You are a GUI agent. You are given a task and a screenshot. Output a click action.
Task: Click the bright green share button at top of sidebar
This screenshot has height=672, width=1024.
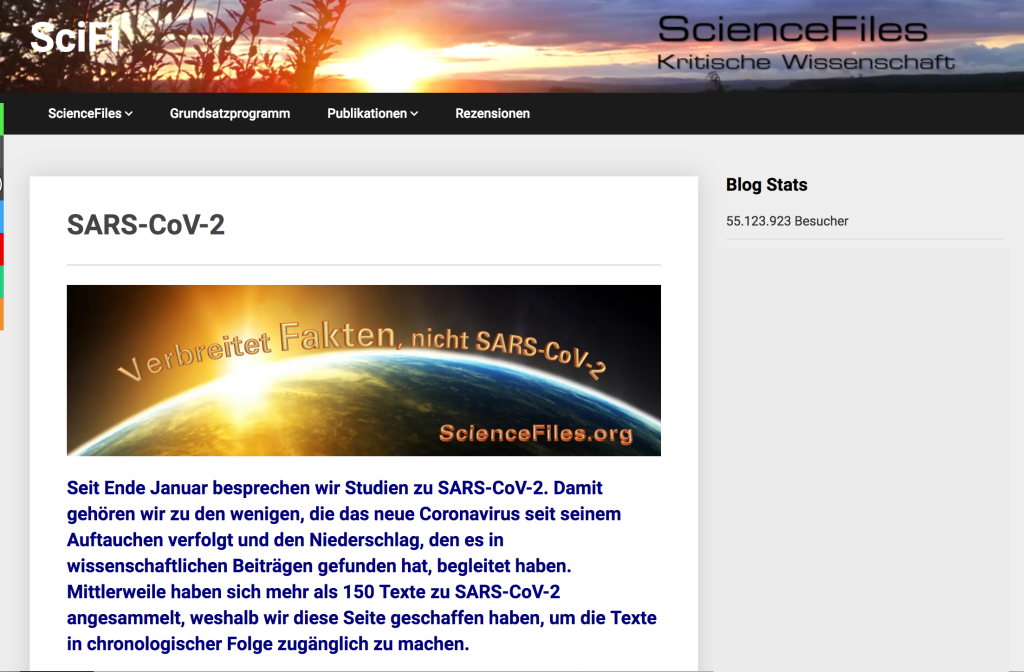[2, 118]
